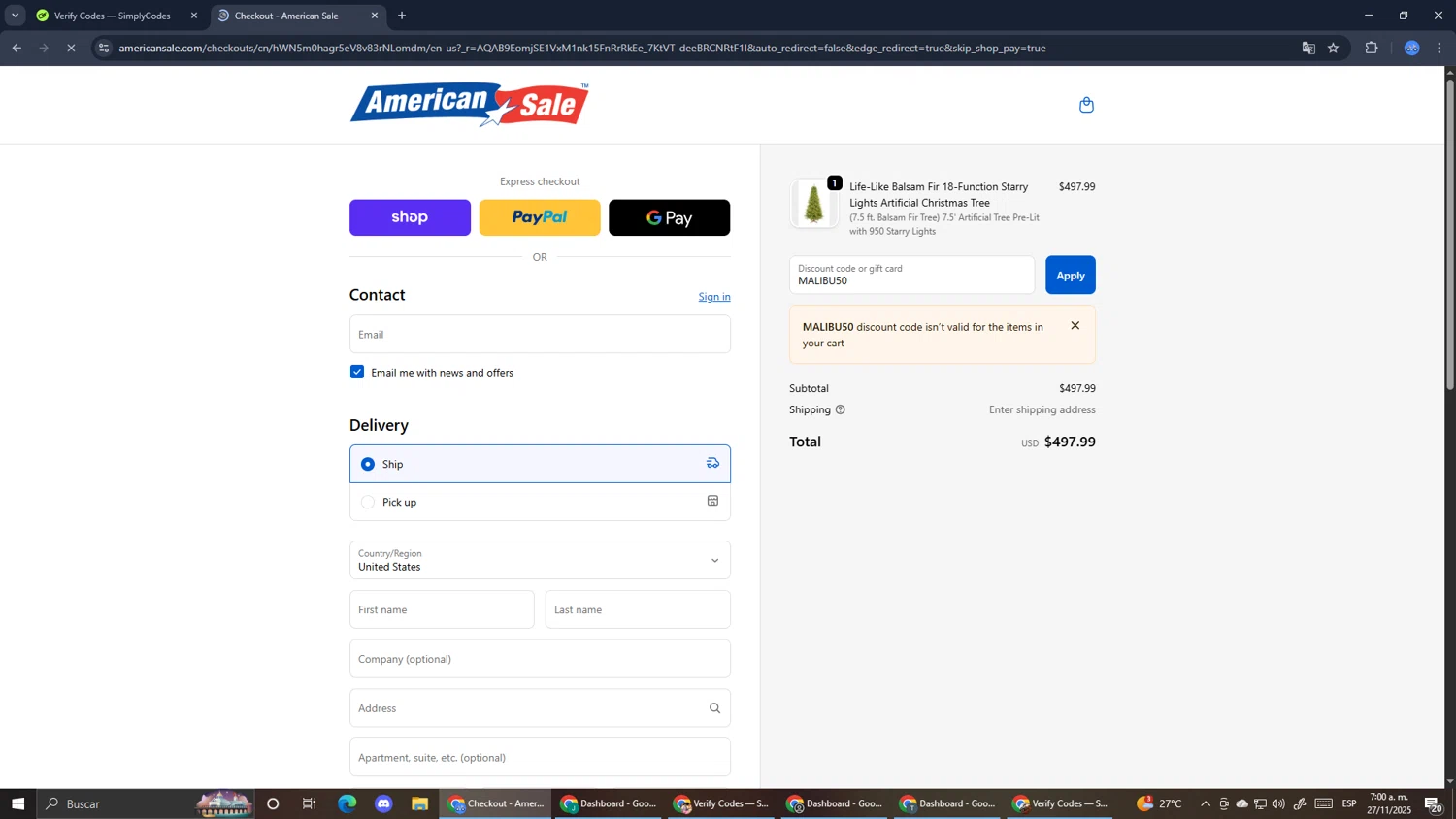Open the clock showing 7:00 a. m.
Viewport: 1456px width, 819px height.
[x=1389, y=803]
